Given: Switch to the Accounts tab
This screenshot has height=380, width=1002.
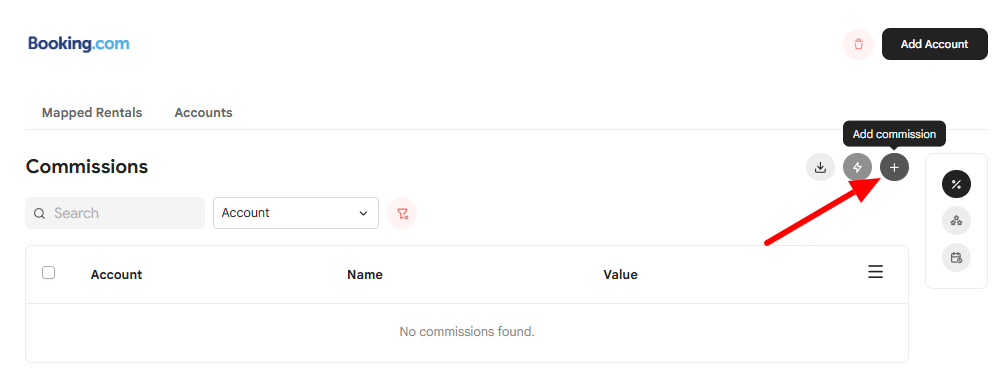Looking at the screenshot, I should coord(203,112).
